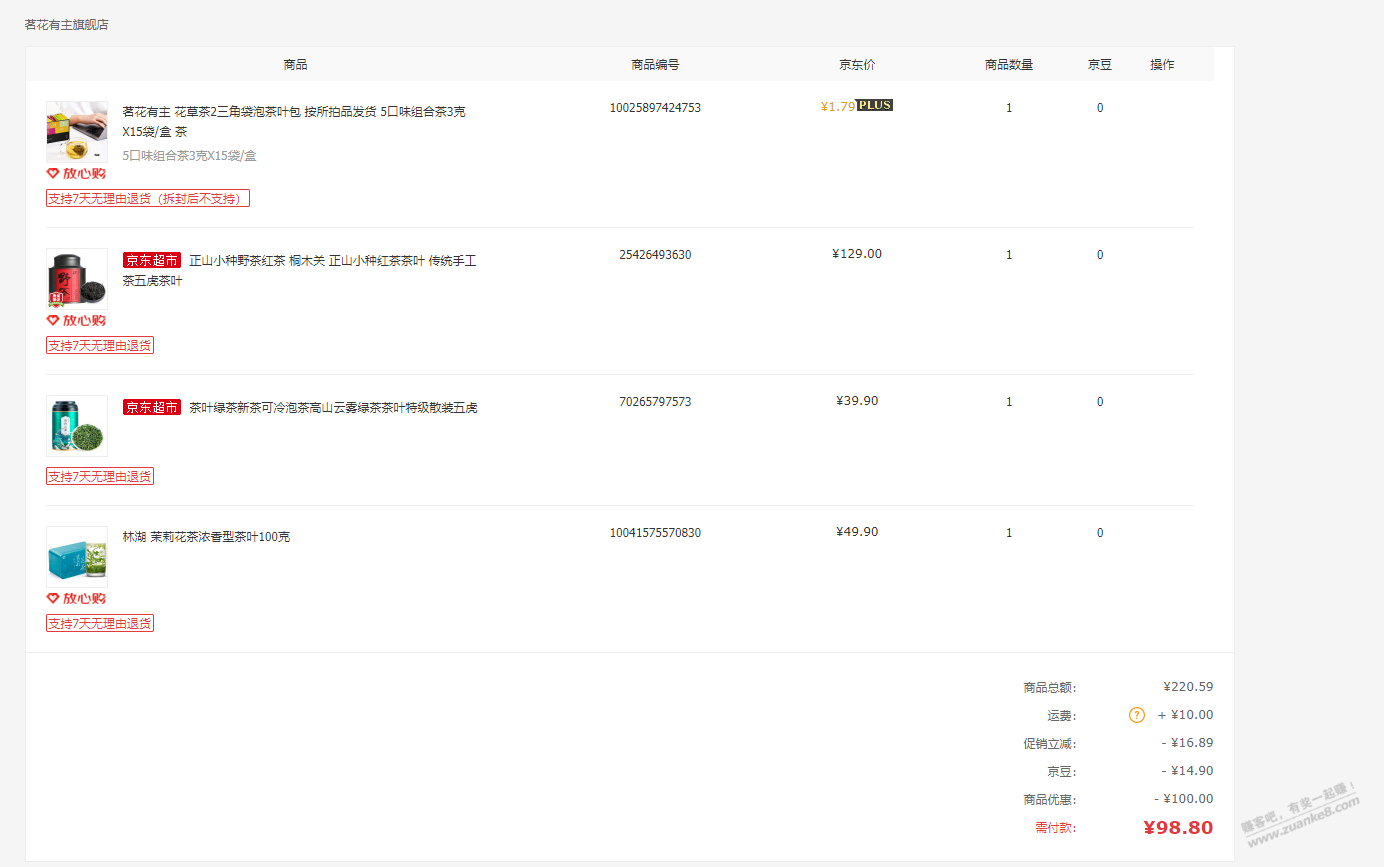Click product number 10025897424753
The height and width of the screenshot is (867, 1384).
tap(655, 107)
